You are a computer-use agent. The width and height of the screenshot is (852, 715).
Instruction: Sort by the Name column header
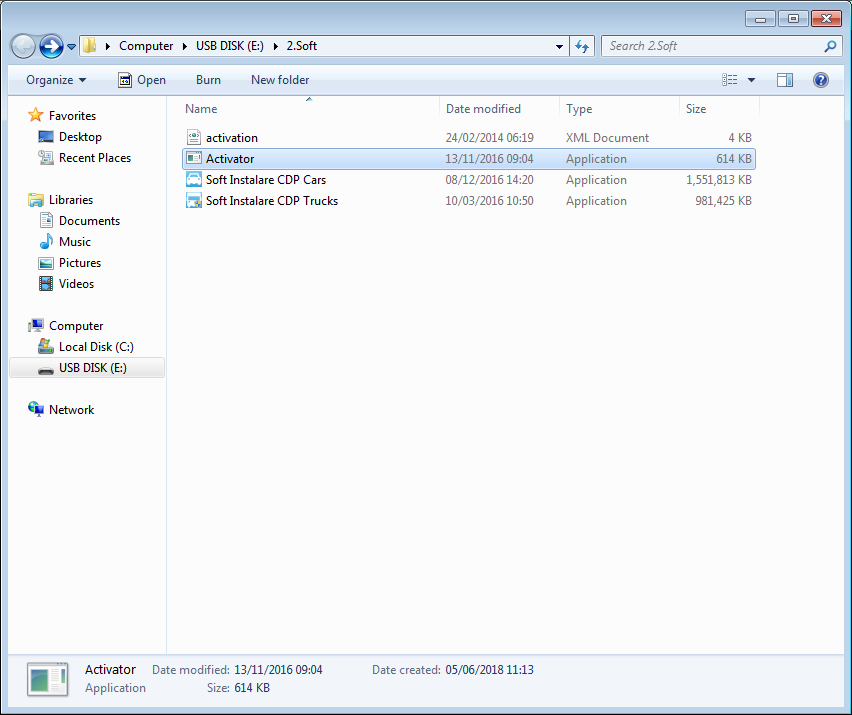coord(310,109)
